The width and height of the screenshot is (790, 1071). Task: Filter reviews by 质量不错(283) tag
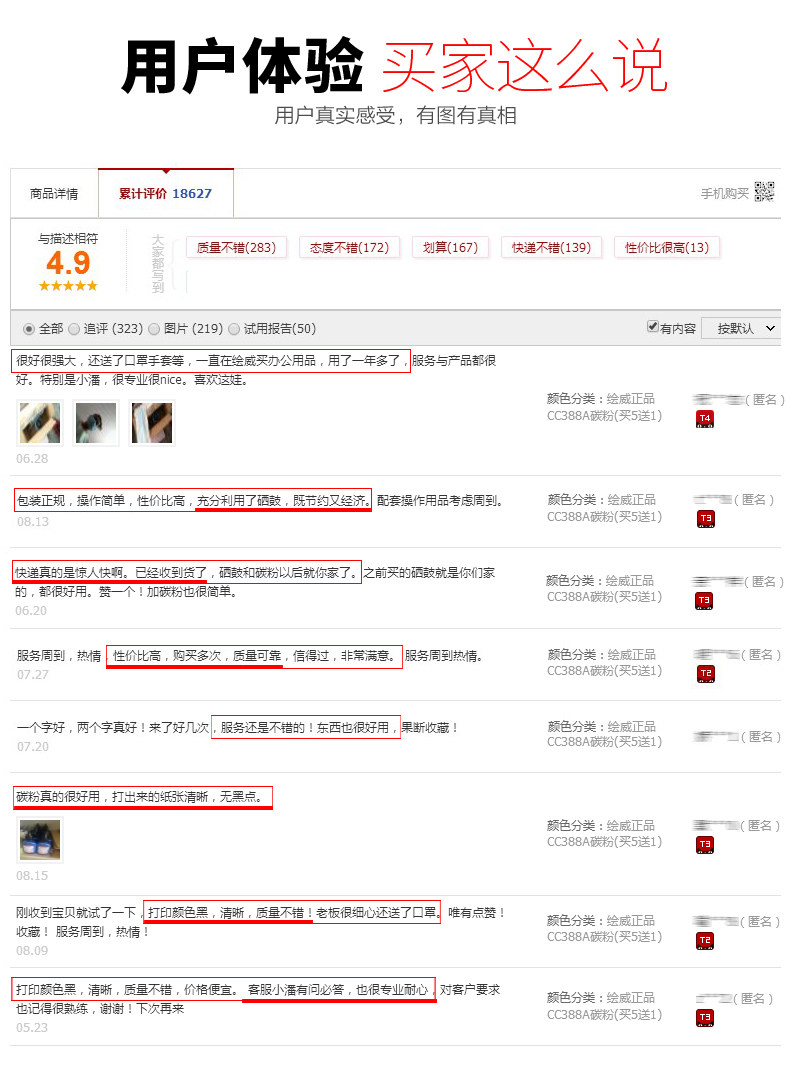236,247
